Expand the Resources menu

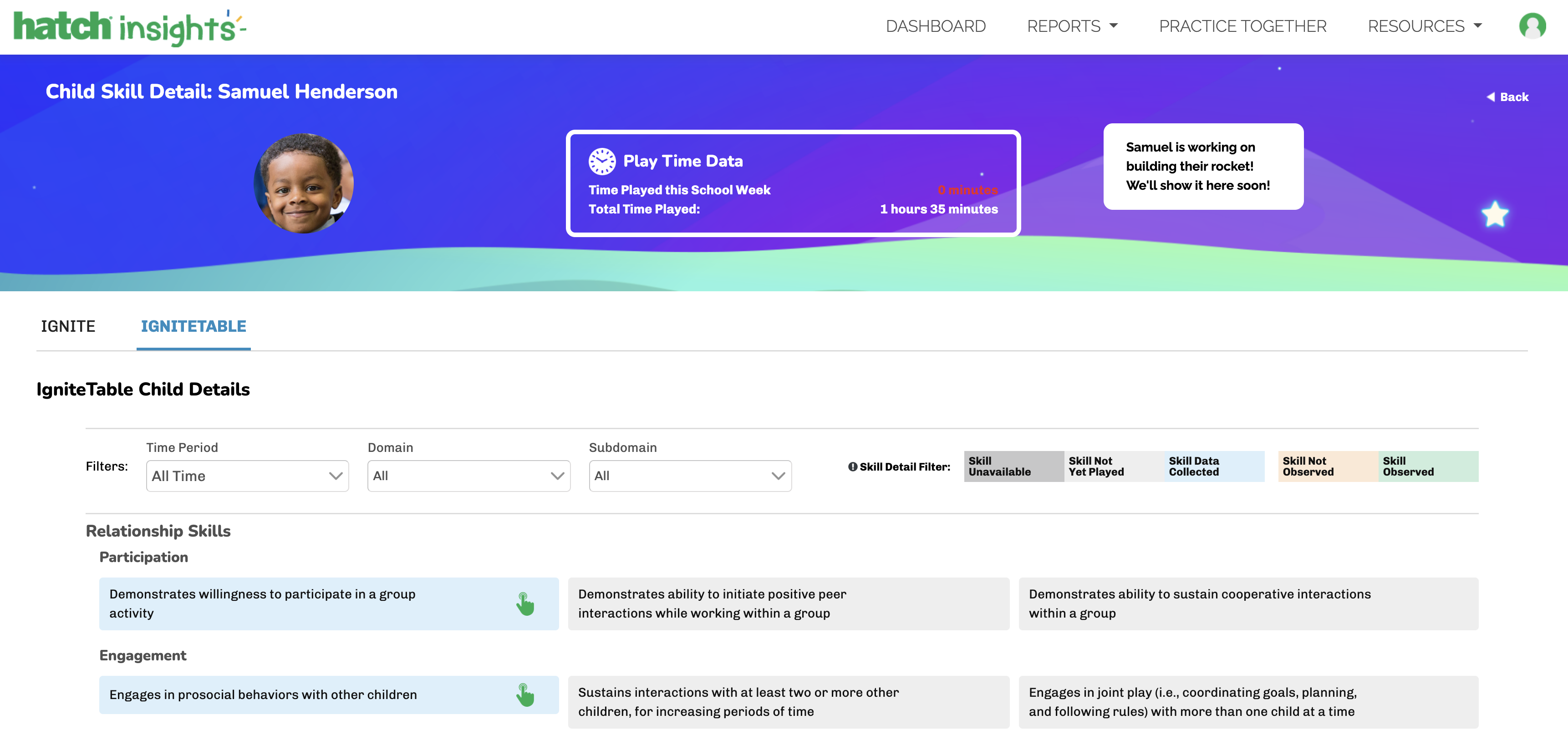1424,26
